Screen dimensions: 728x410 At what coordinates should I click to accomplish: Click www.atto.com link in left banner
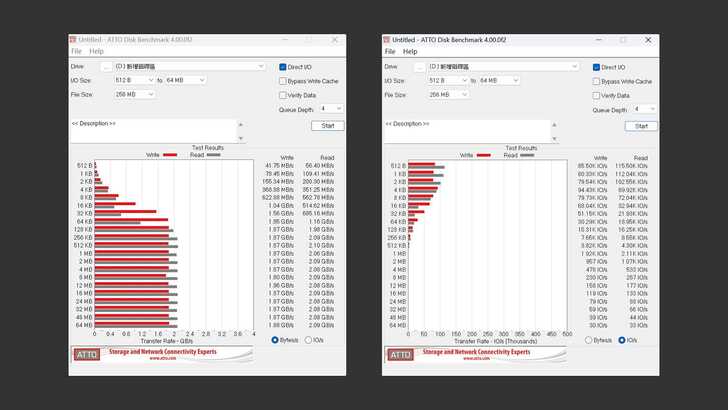coord(162,358)
